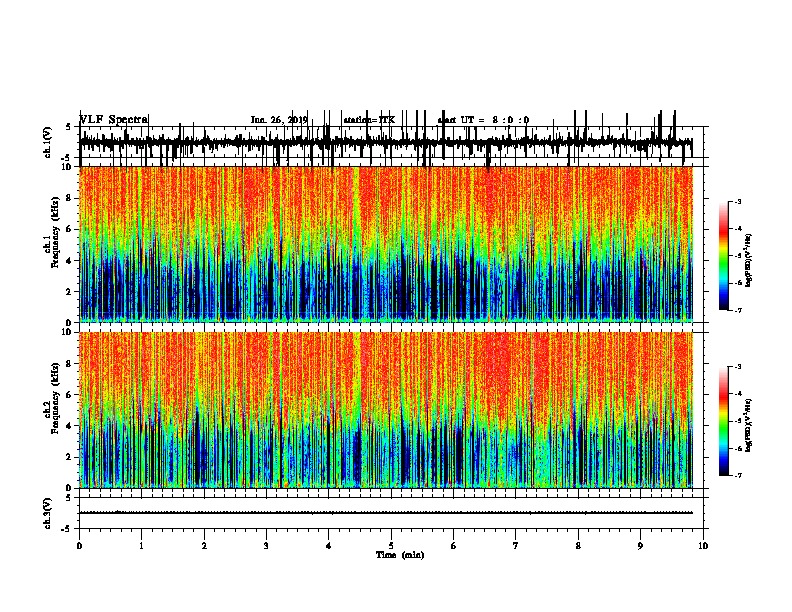Select the 'Time (min)' x-axis label

(400, 555)
